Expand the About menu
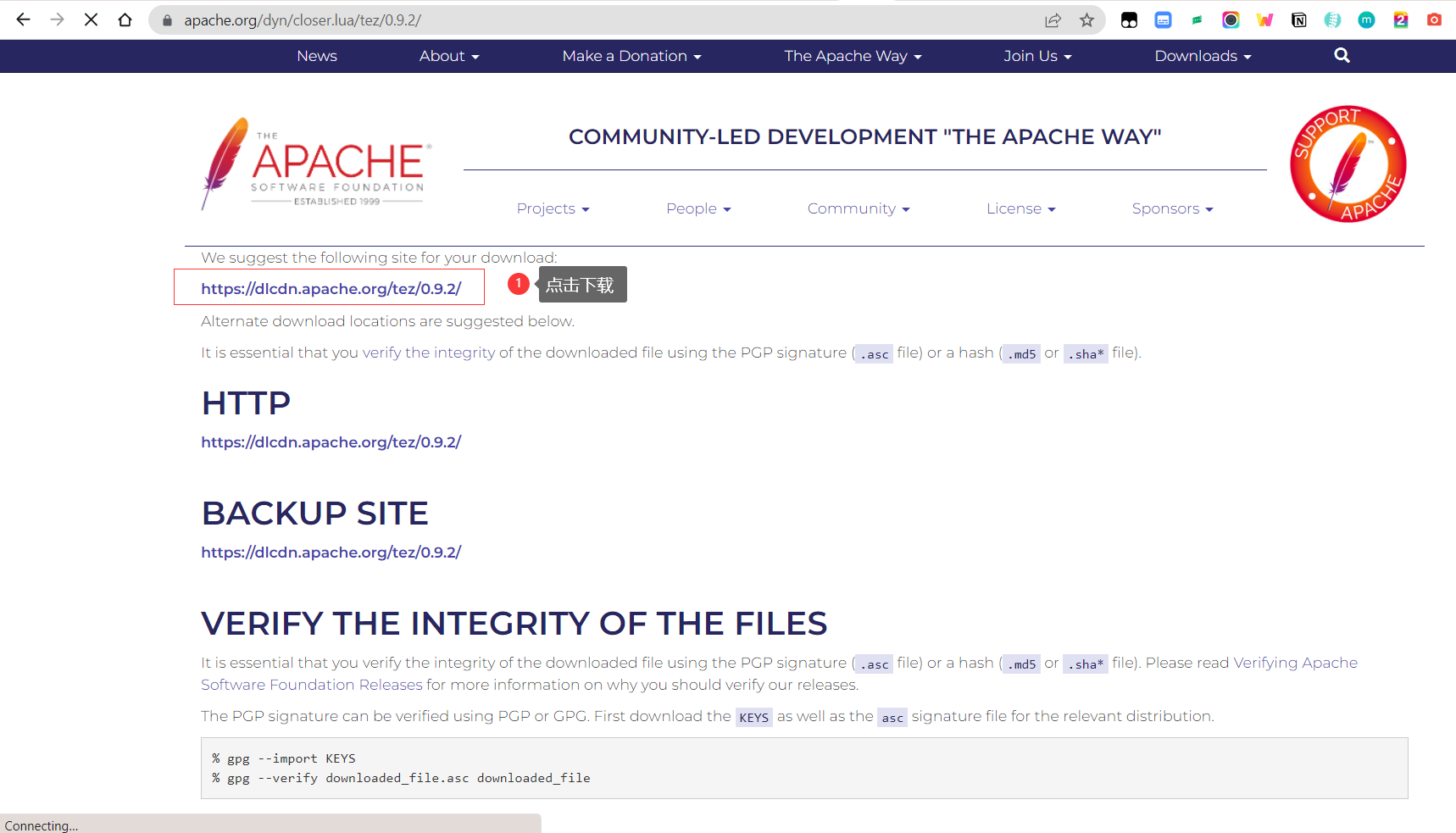 449,56
